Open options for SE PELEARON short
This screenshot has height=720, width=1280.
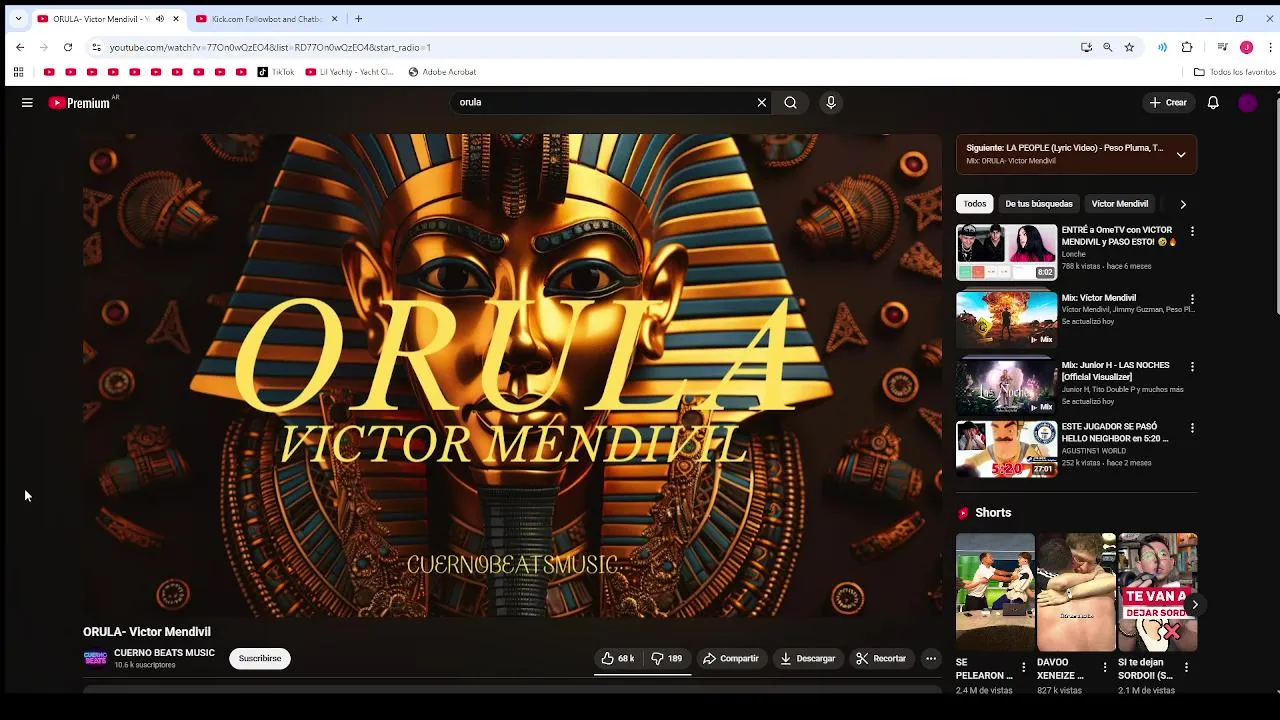[1023, 667]
